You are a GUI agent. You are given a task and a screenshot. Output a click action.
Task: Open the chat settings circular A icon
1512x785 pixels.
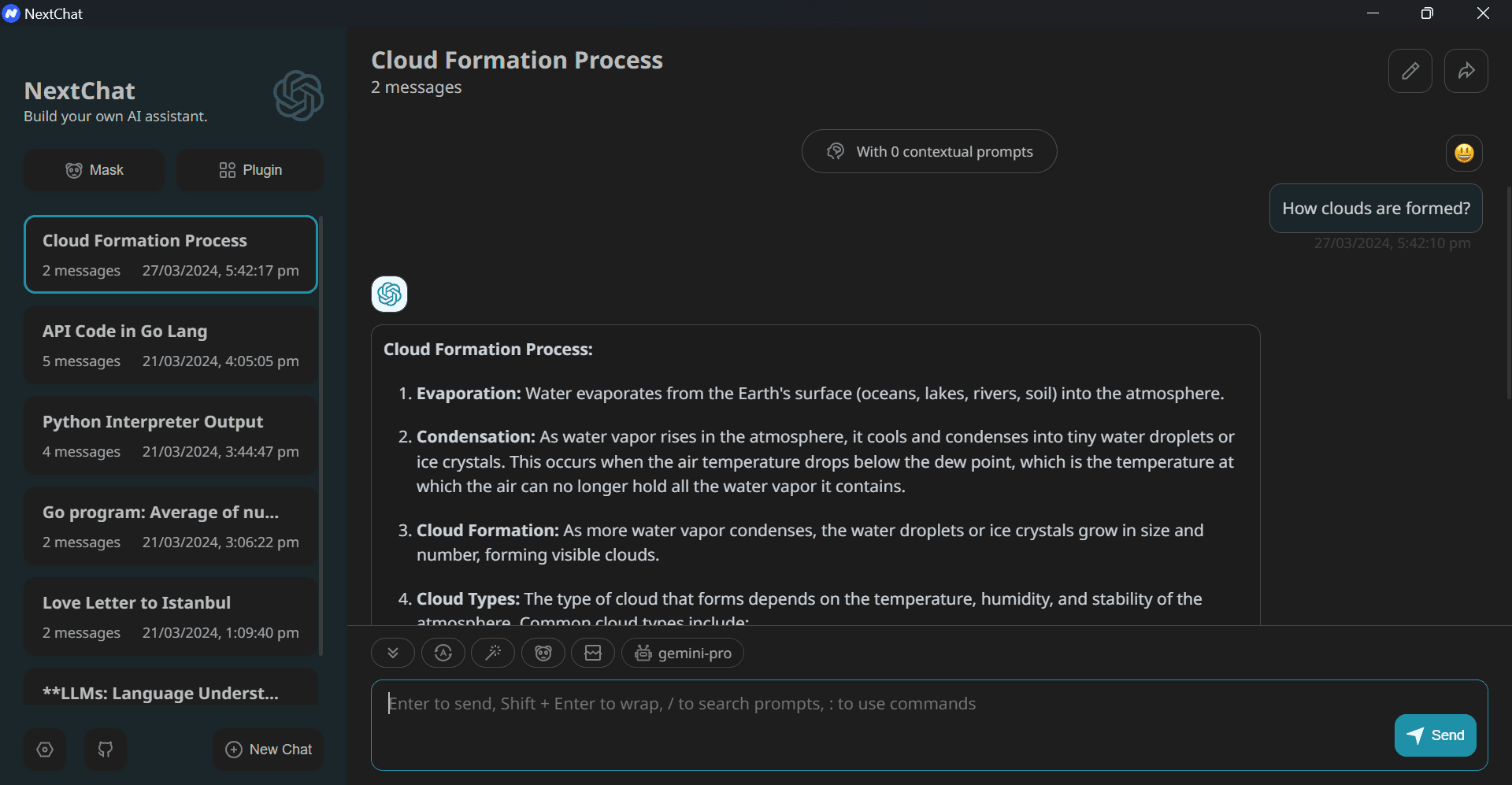point(443,653)
